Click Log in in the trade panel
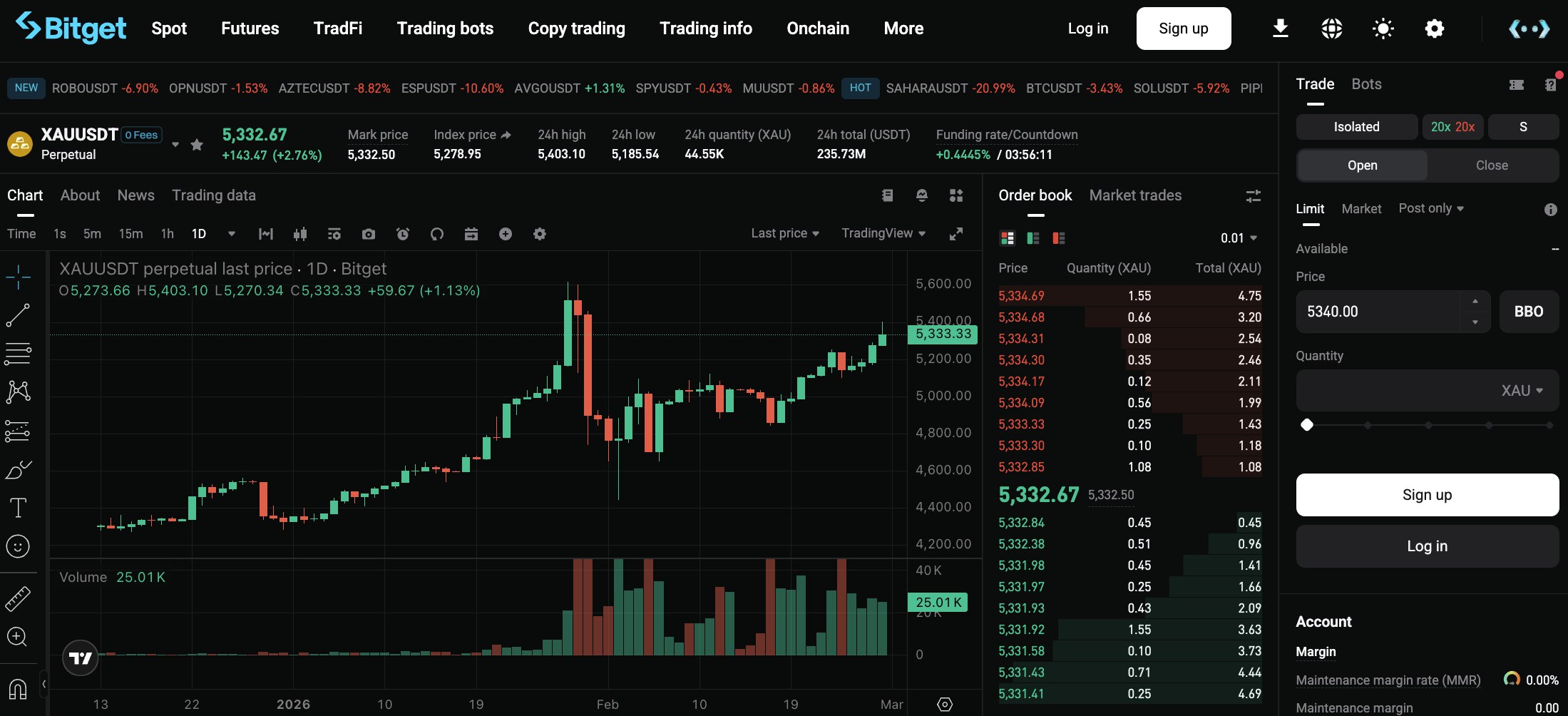This screenshot has width=1568, height=716. click(1427, 546)
